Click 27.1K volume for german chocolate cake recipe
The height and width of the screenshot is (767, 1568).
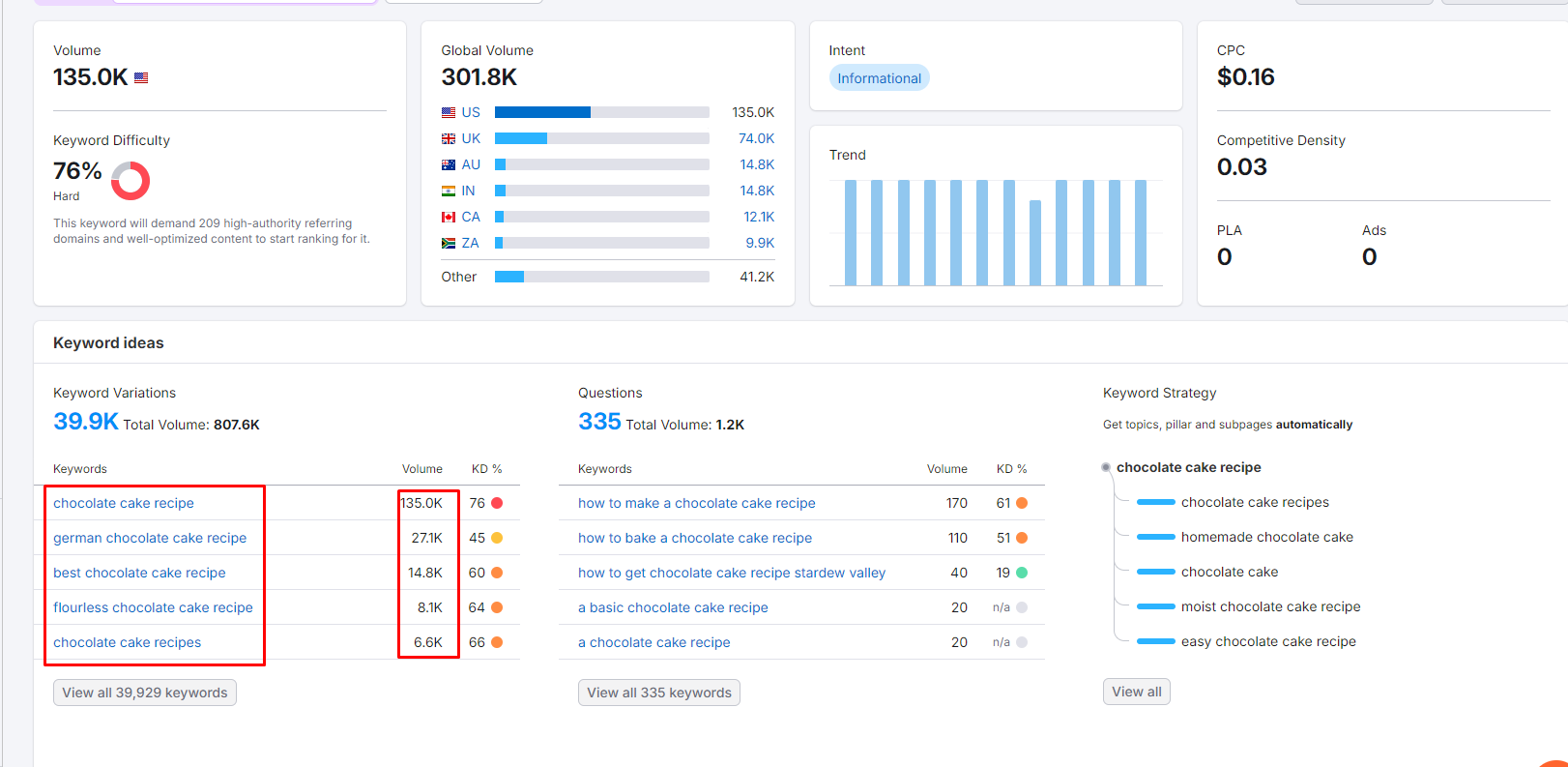[427, 538]
